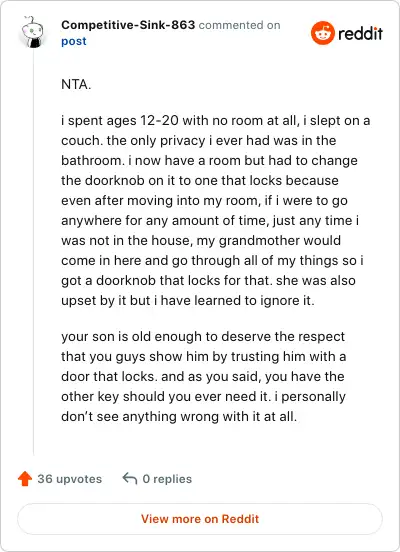Click the line starting "your son is old enough"

click(x=203, y=337)
